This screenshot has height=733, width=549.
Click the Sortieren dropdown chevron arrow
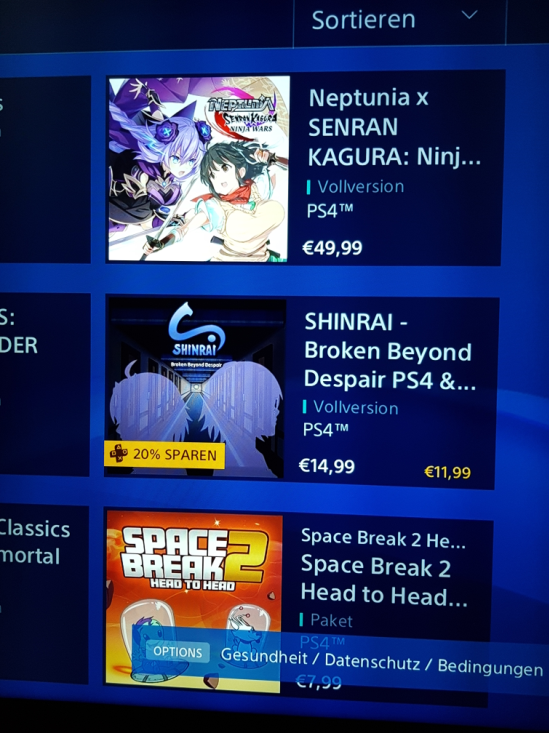pos(470,15)
